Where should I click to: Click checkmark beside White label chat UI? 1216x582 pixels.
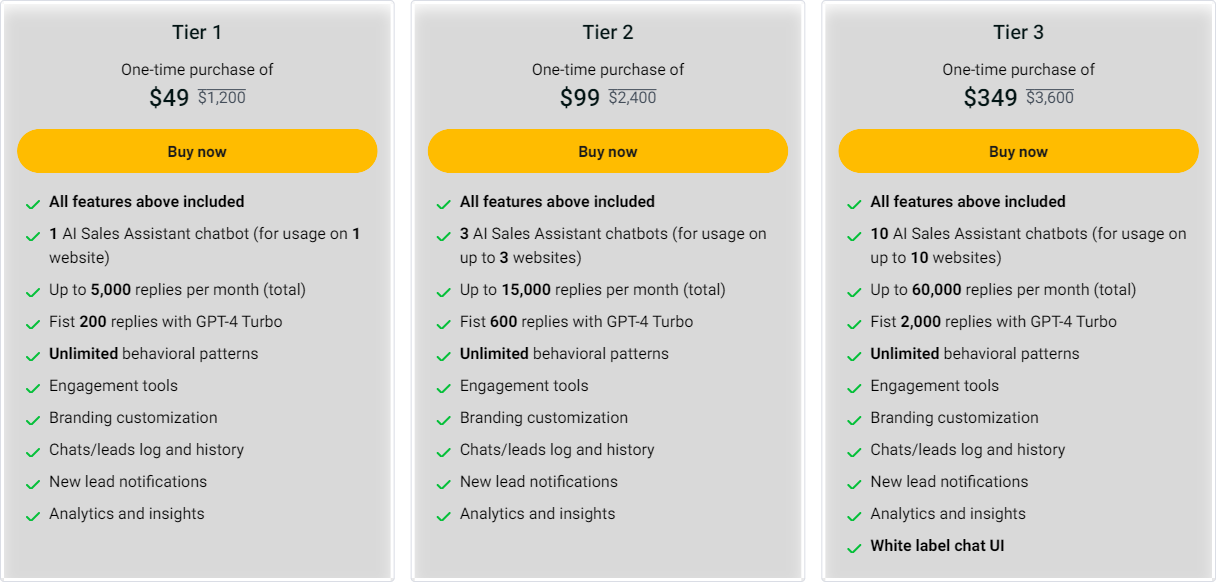(x=854, y=548)
